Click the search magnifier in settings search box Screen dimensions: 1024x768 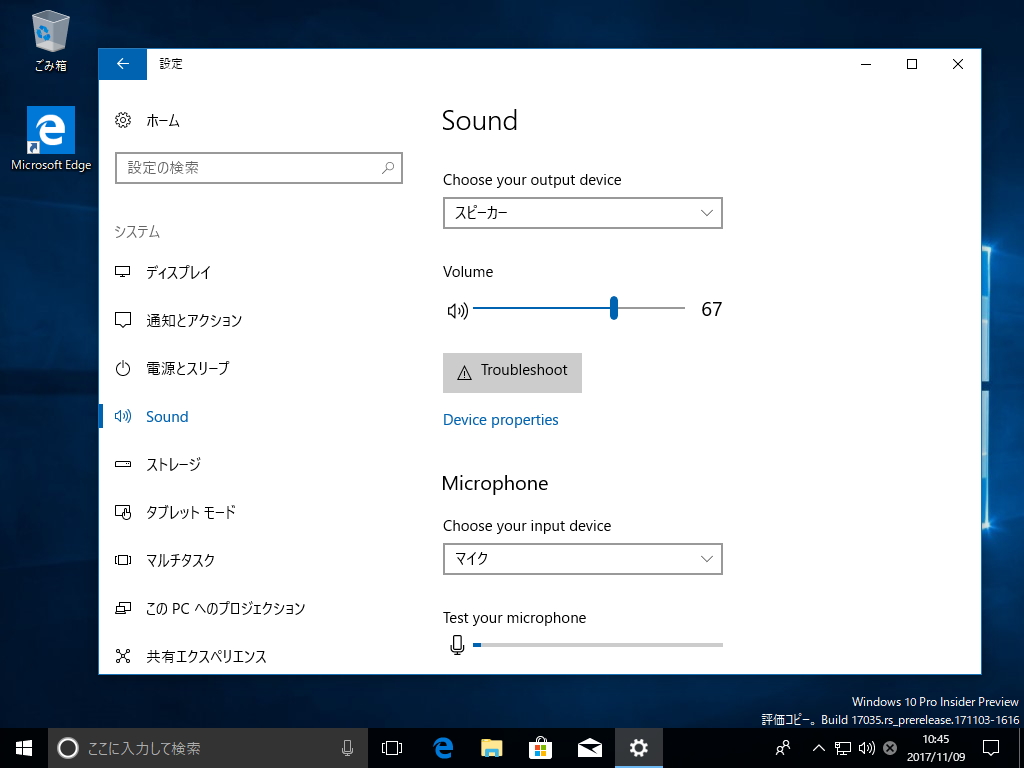coord(388,168)
